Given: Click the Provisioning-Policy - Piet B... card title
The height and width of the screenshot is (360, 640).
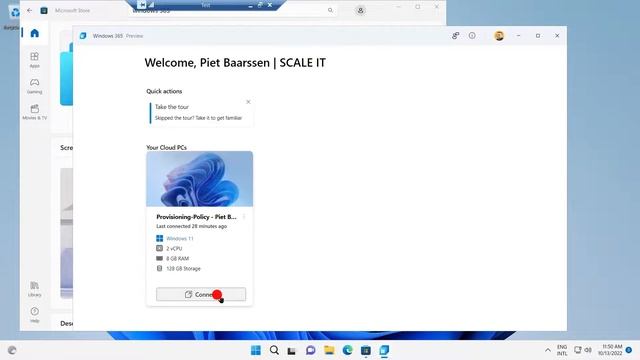Looking at the screenshot, I should pyautogui.click(x=196, y=217).
